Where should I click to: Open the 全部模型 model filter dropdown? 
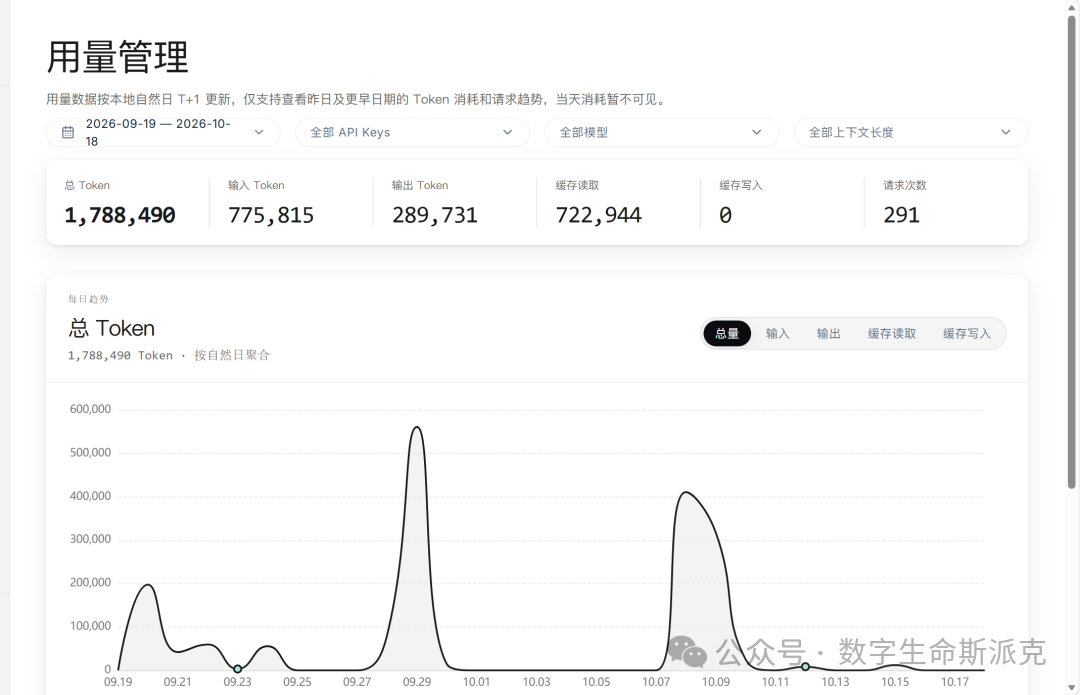point(661,132)
